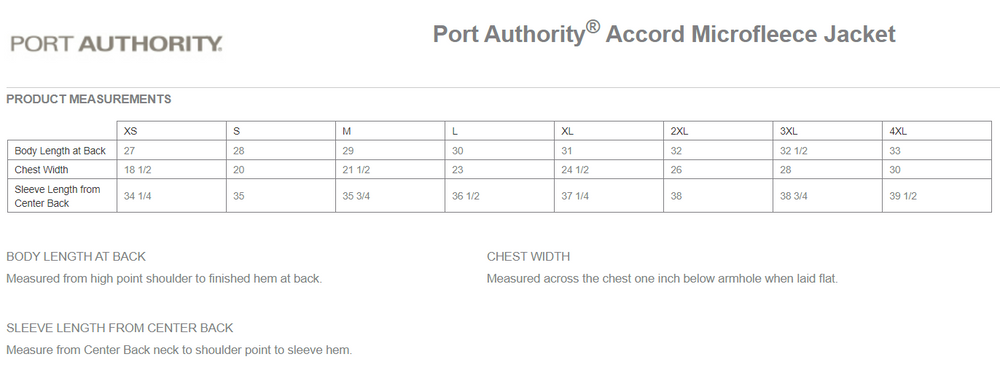Viewport: 1000px width, 372px height.
Task: Select the XS size column header
Action: click(x=172, y=131)
